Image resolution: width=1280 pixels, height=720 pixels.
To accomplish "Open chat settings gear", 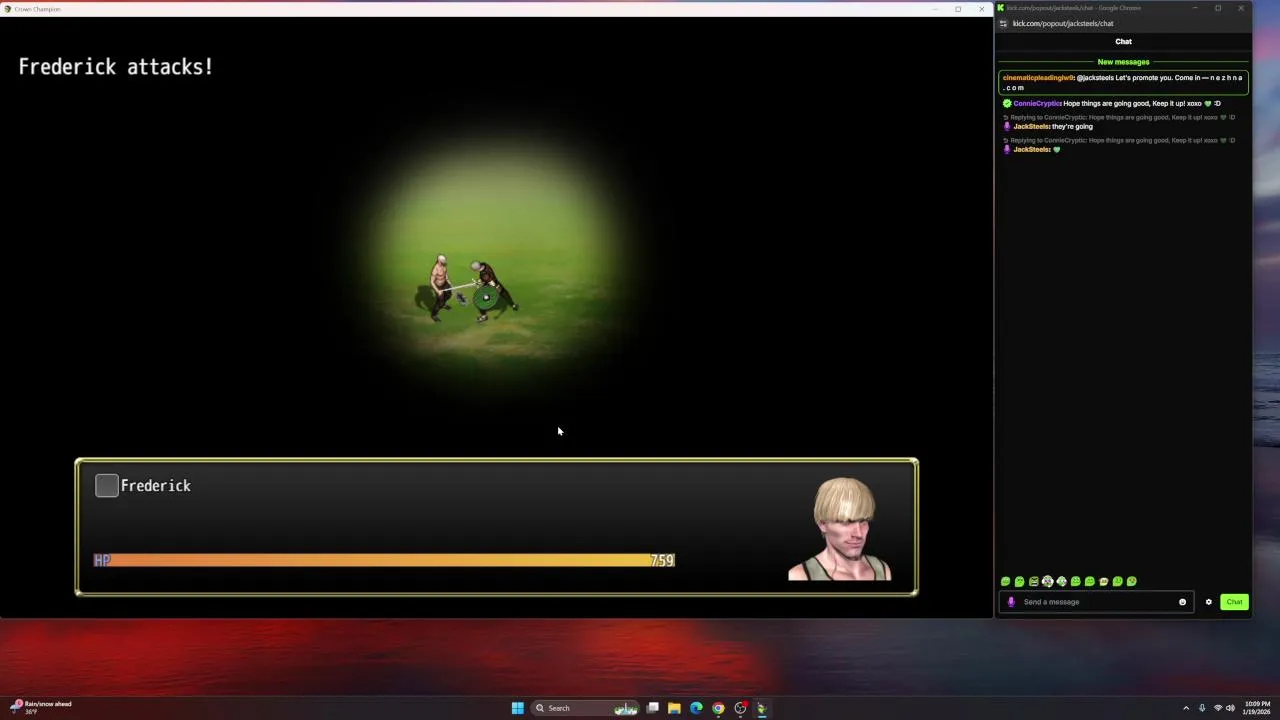I will click(1208, 602).
